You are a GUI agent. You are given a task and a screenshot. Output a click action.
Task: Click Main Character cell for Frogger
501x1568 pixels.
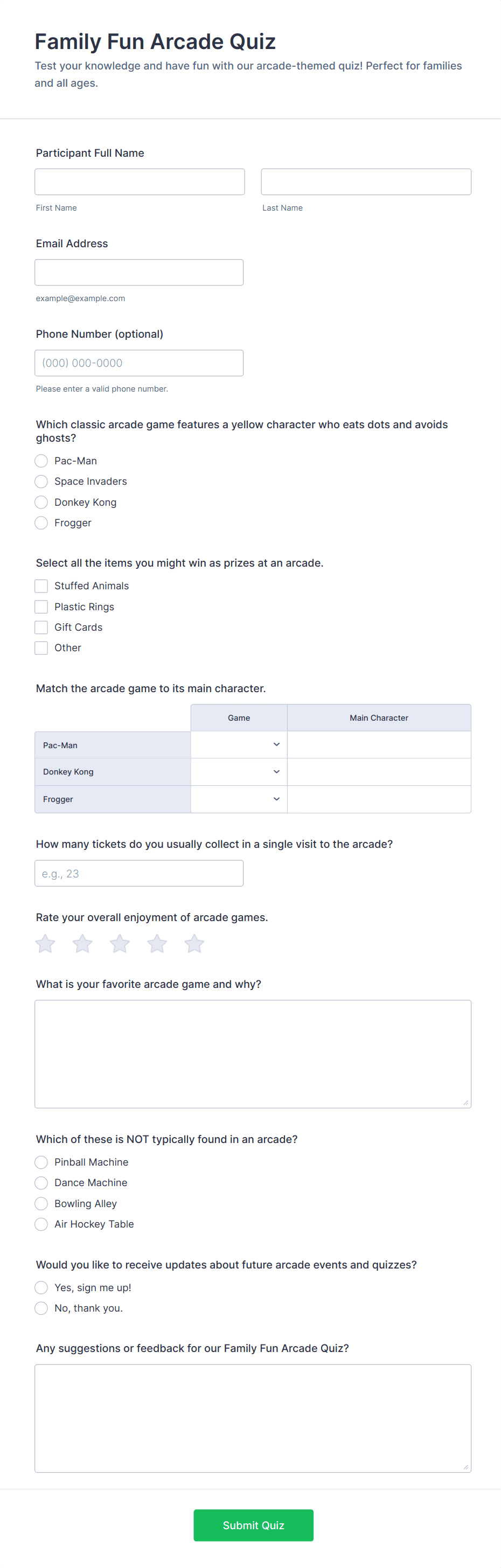(379, 799)
